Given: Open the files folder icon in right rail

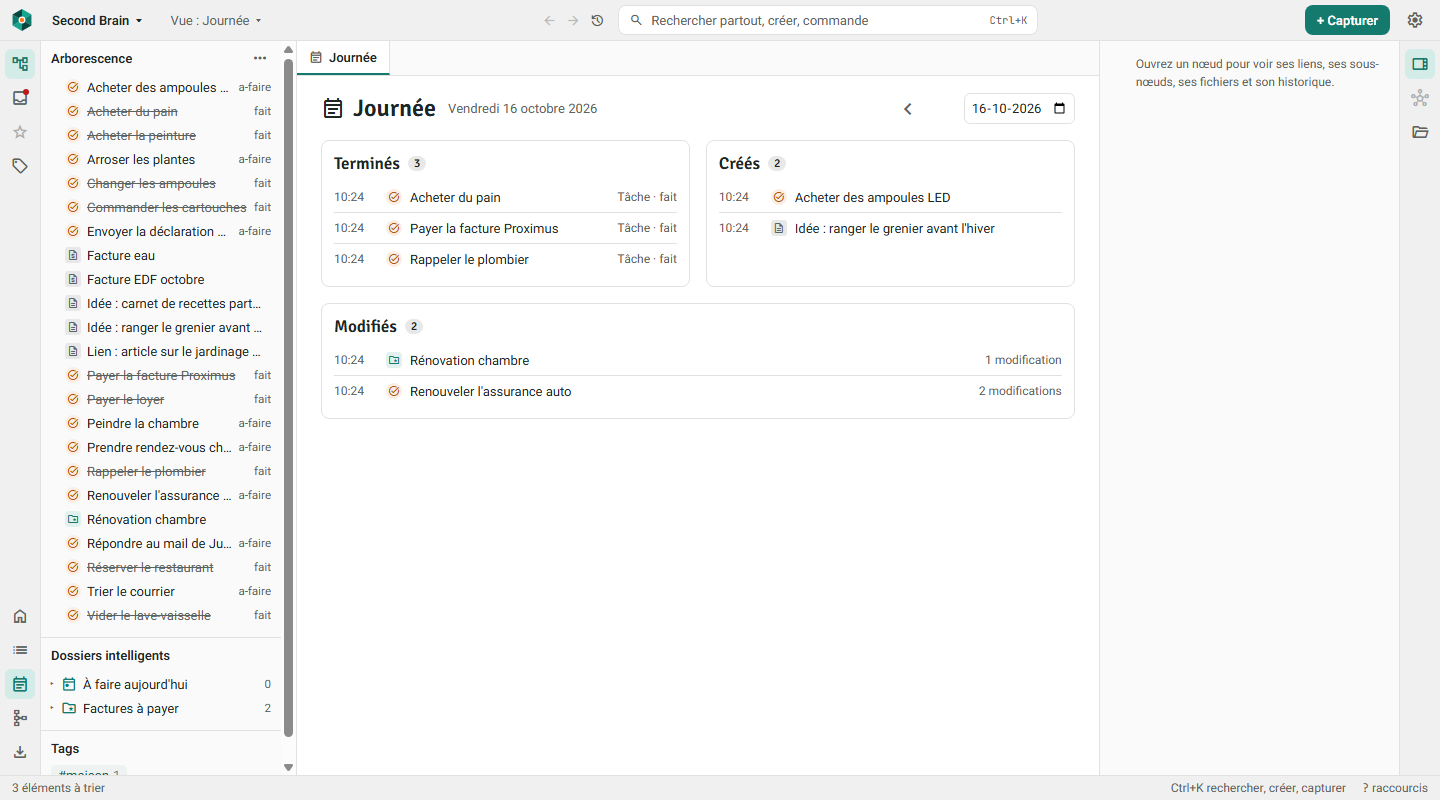Looking at the screenshot, I should 1420,132.
